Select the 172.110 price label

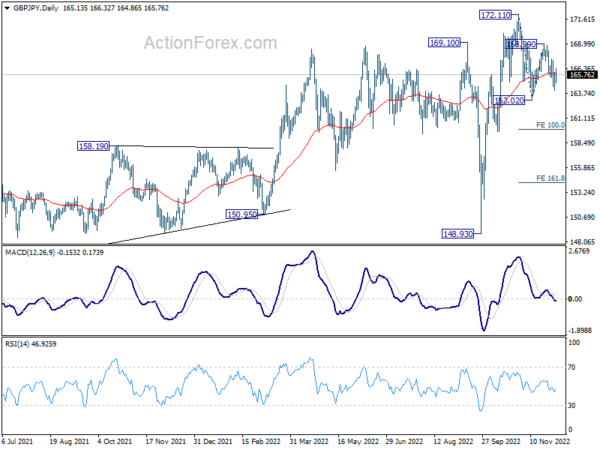(496, 15)
